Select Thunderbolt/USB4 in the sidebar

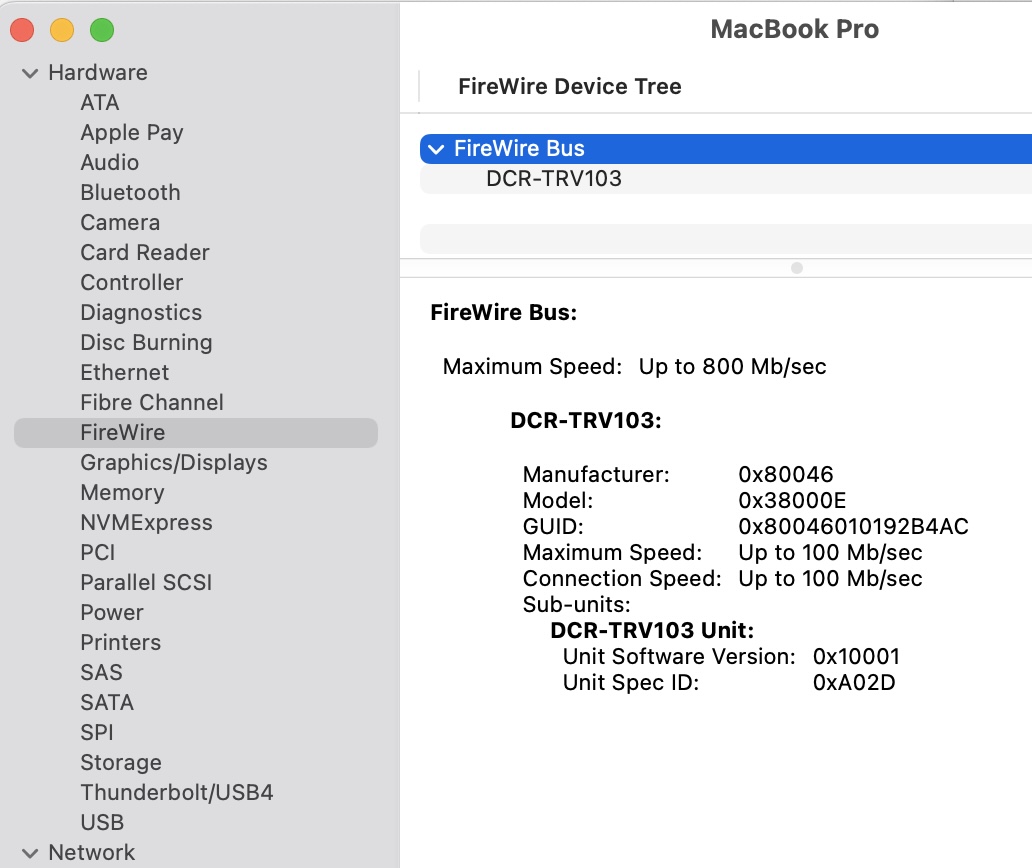176,792
